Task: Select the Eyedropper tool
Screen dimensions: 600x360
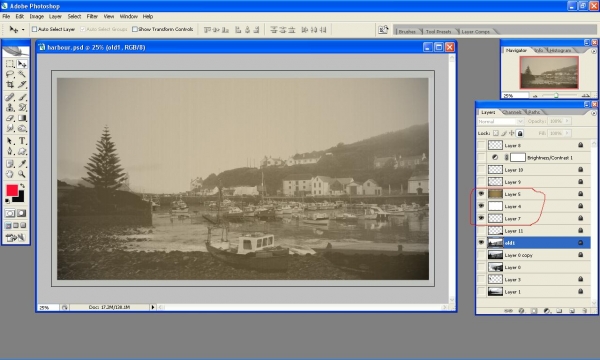Action: 22,164
